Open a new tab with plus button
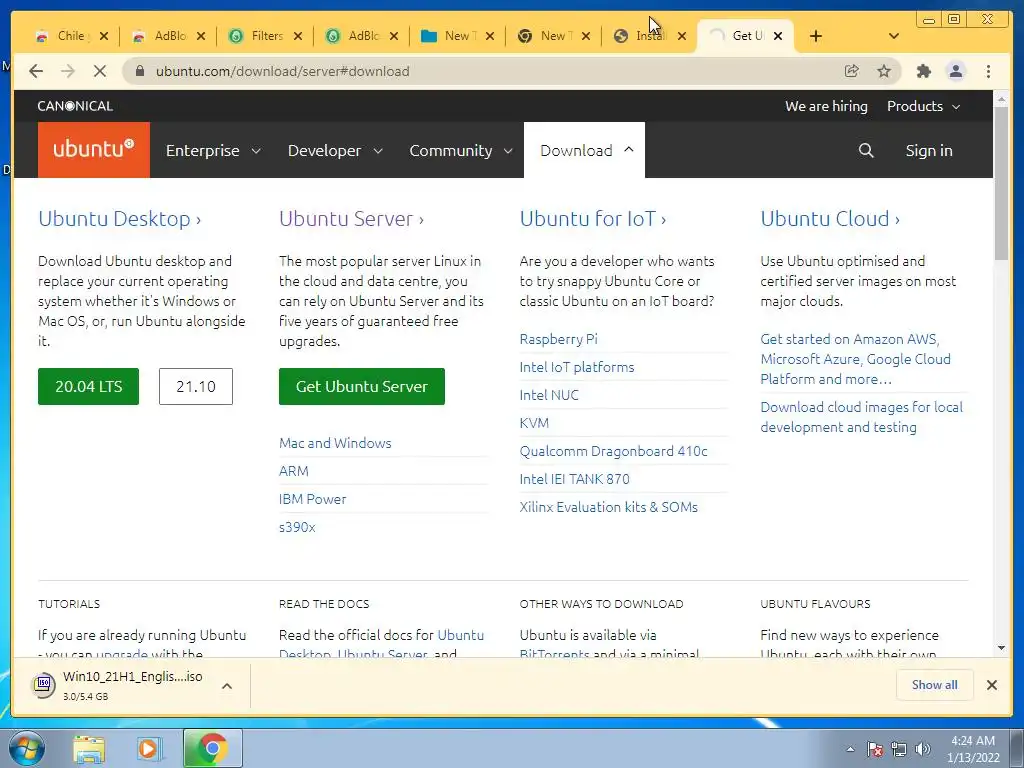This screenshot has width=1024, height=768. tap(816, 36)
